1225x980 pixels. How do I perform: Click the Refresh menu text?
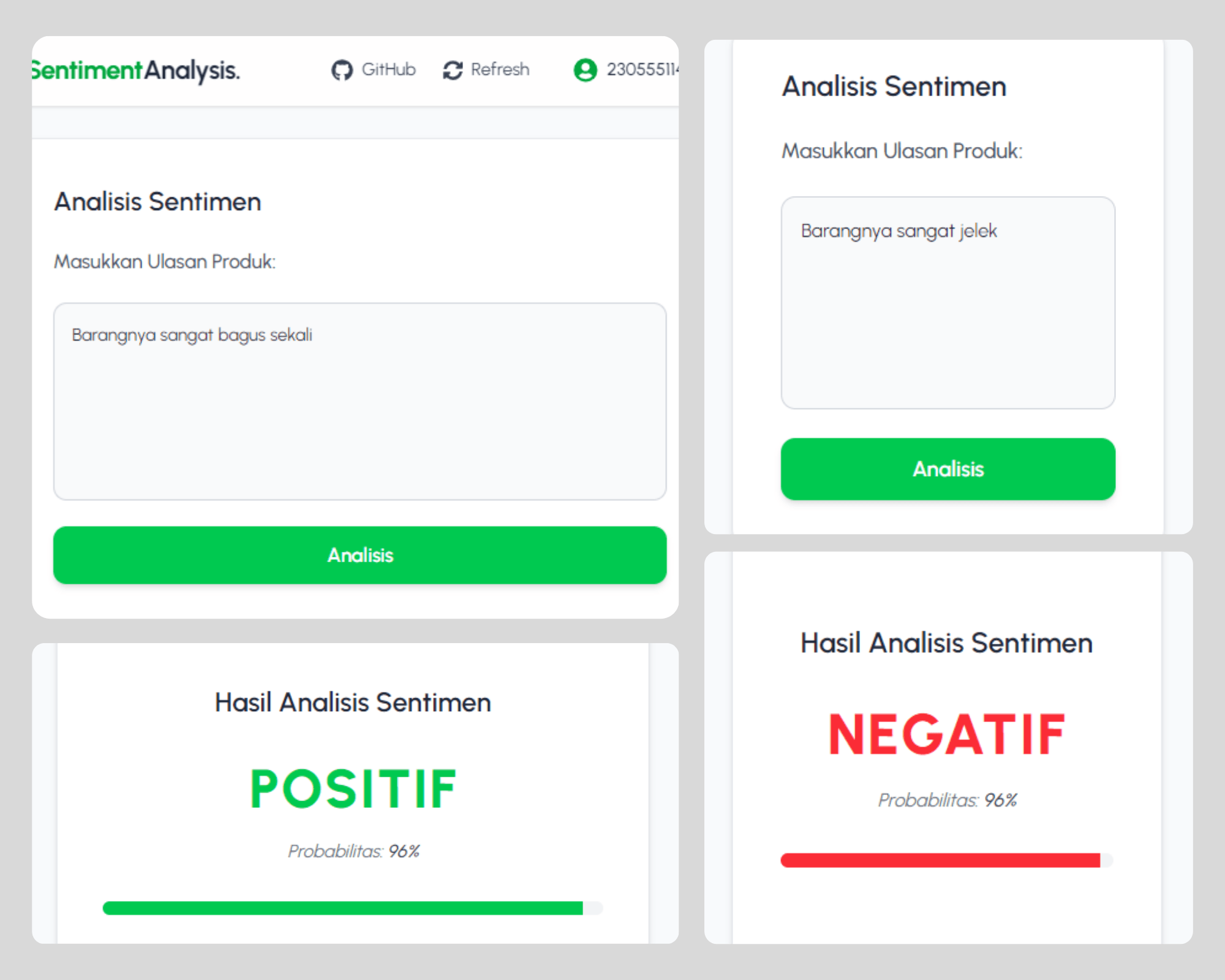[x=500, y=69]
